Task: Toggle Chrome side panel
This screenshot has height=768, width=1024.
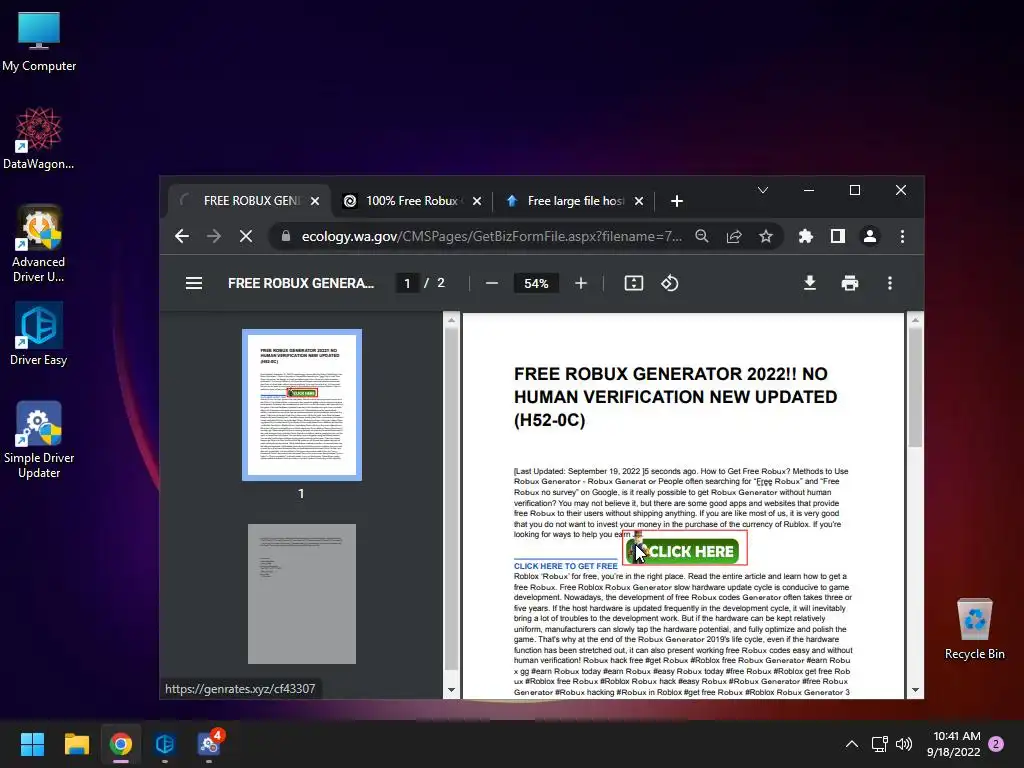Action: click(x=838, y=236)
